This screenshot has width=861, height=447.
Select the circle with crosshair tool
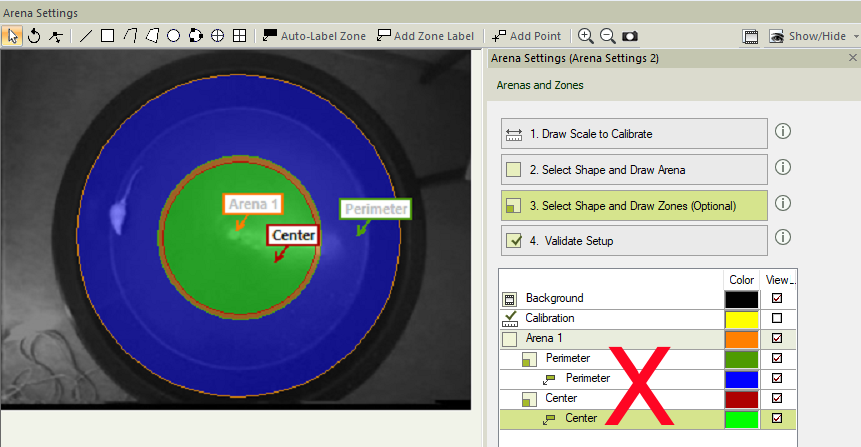pos(217,36)
